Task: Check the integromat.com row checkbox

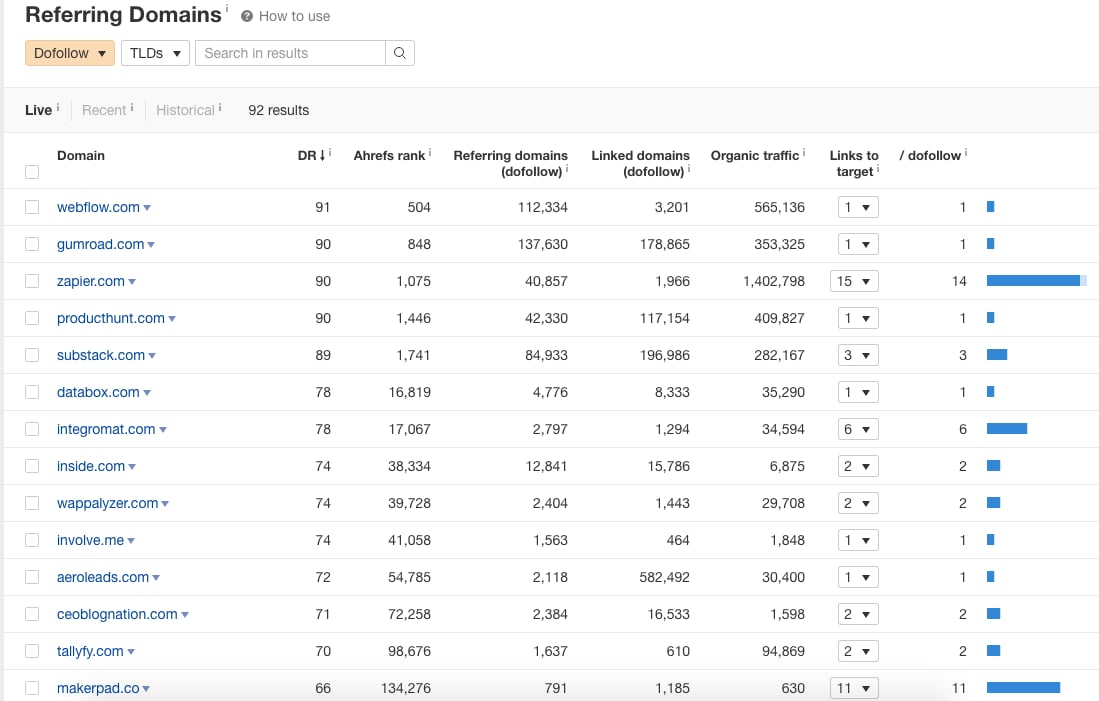Action: tap(32, 429)
